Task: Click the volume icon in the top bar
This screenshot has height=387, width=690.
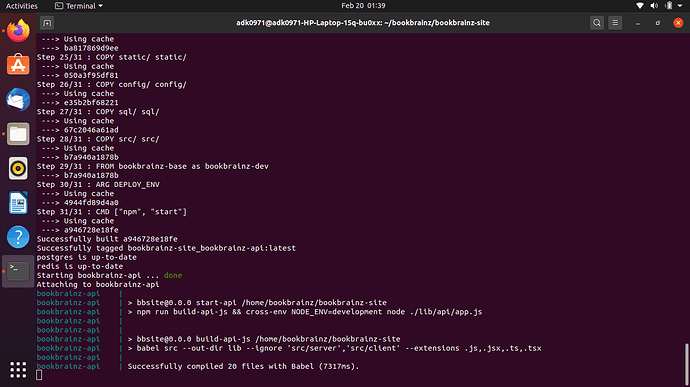Action: coord(654,6)
